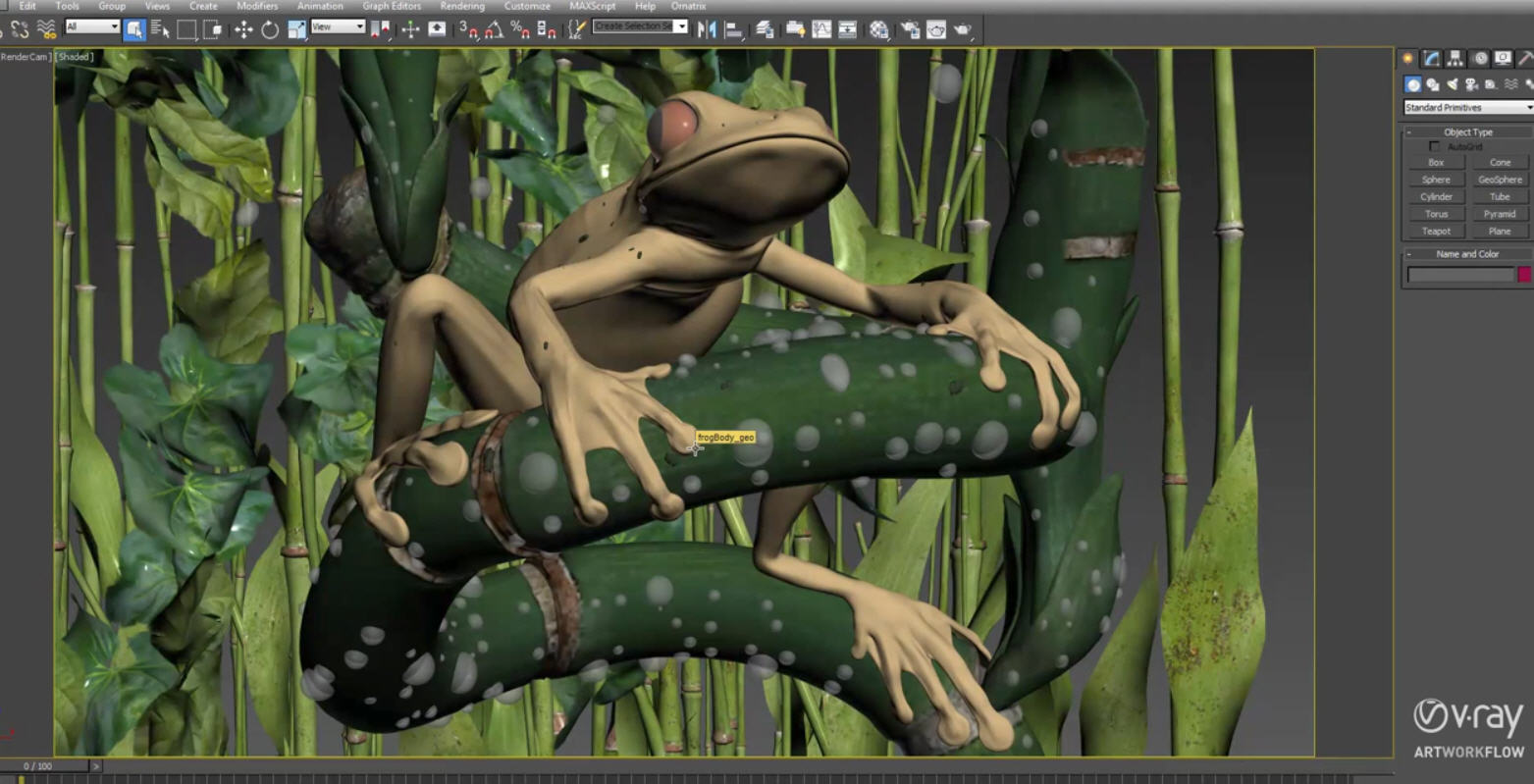
Task: Open the Layer Manager
Action: click(765, 29)
